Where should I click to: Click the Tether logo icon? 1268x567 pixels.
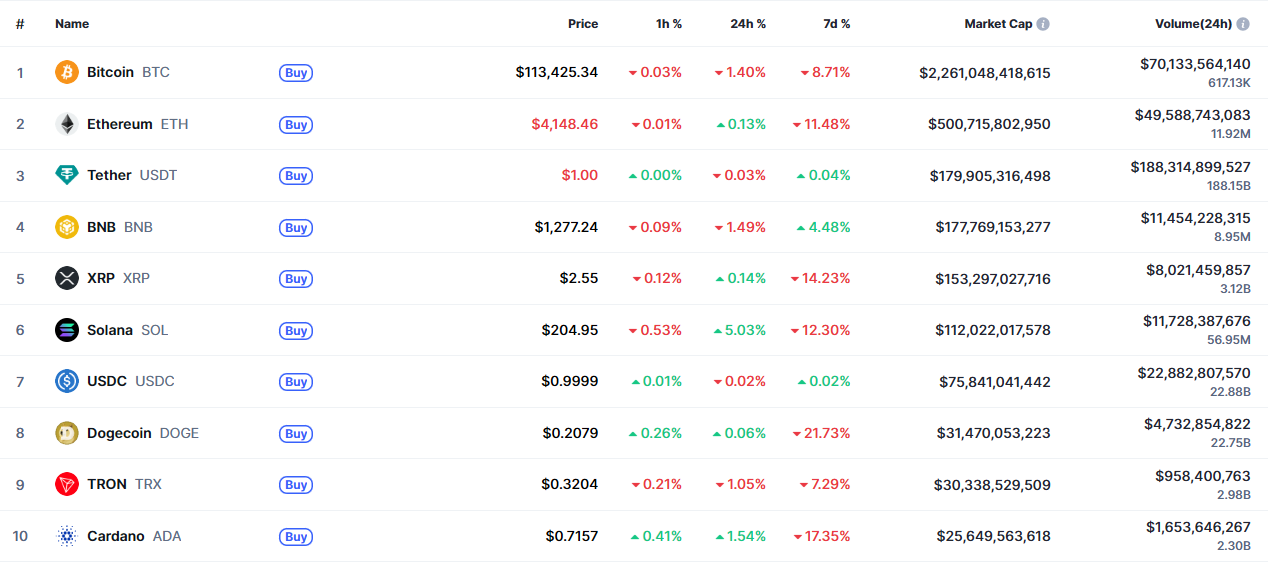click(x=67, y=175)
